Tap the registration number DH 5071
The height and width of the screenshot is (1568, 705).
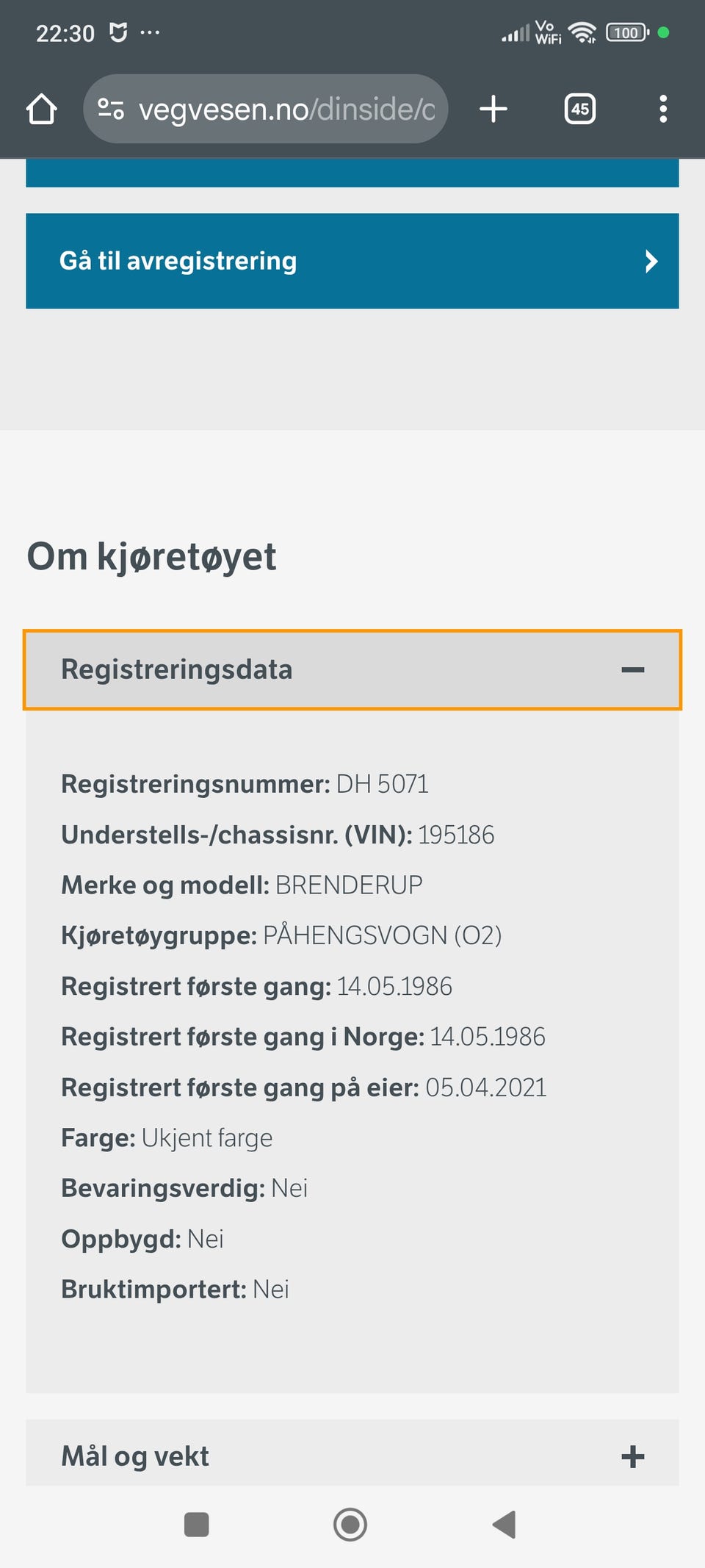(x=382, y=784)
